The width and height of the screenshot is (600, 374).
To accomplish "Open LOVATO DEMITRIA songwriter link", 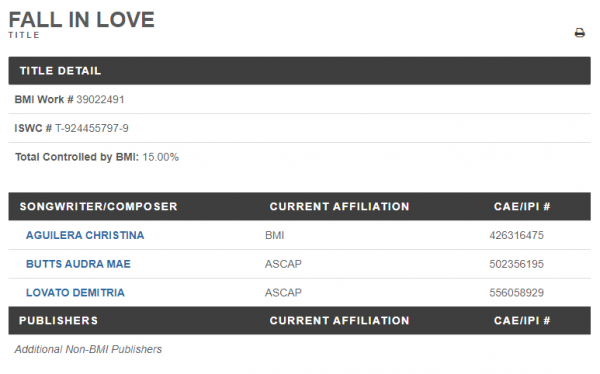I will [75, 292].
